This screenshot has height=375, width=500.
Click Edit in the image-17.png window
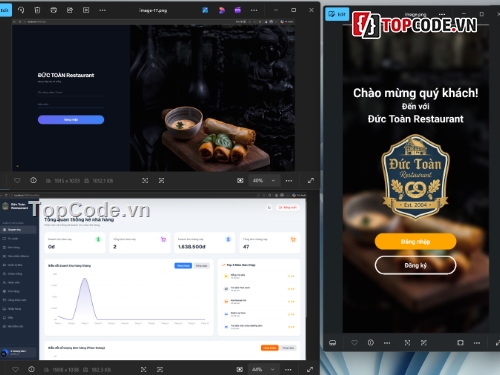(x=5, y=10)
